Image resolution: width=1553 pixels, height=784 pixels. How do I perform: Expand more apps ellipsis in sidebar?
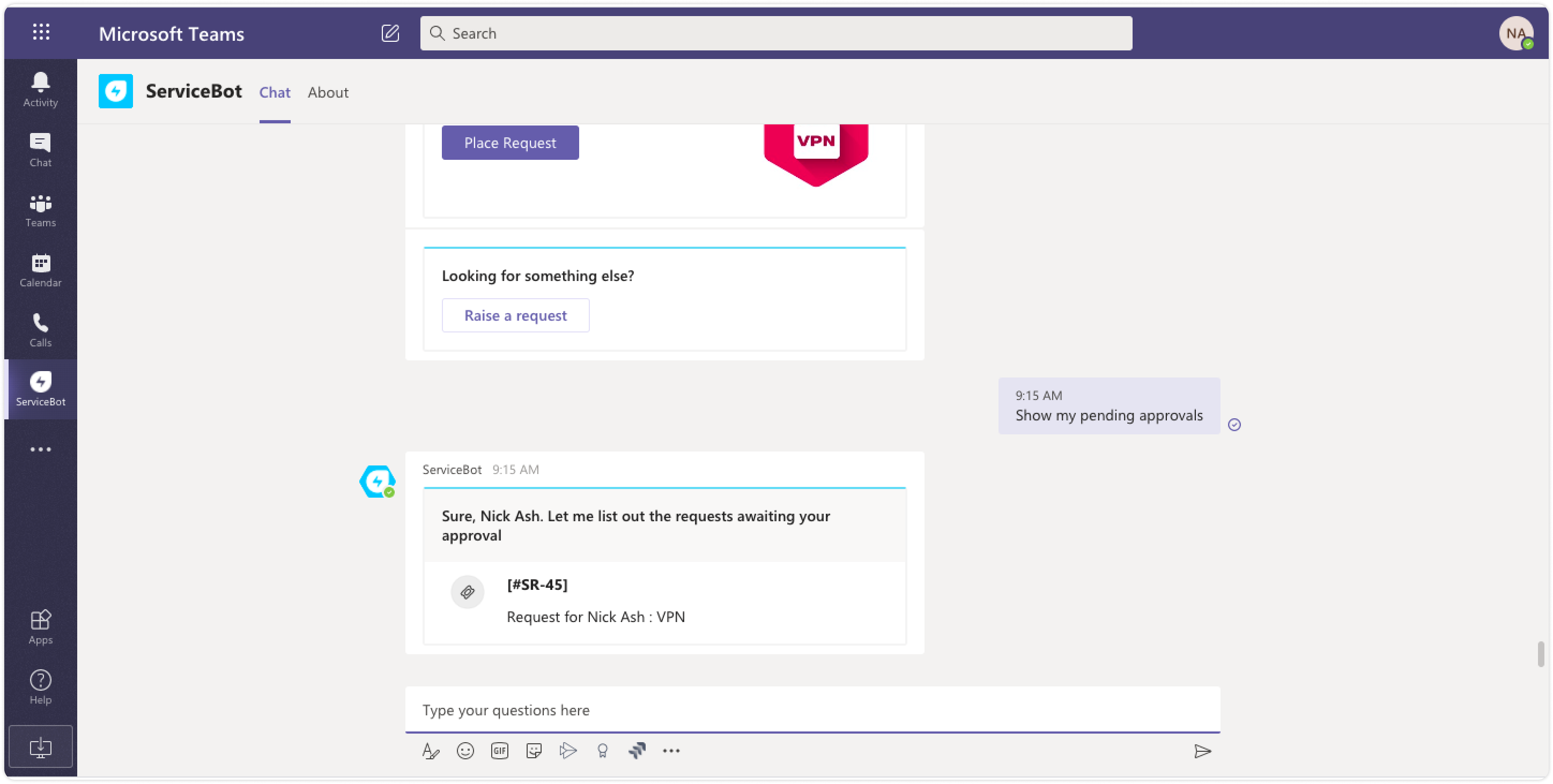coord(40,449)
